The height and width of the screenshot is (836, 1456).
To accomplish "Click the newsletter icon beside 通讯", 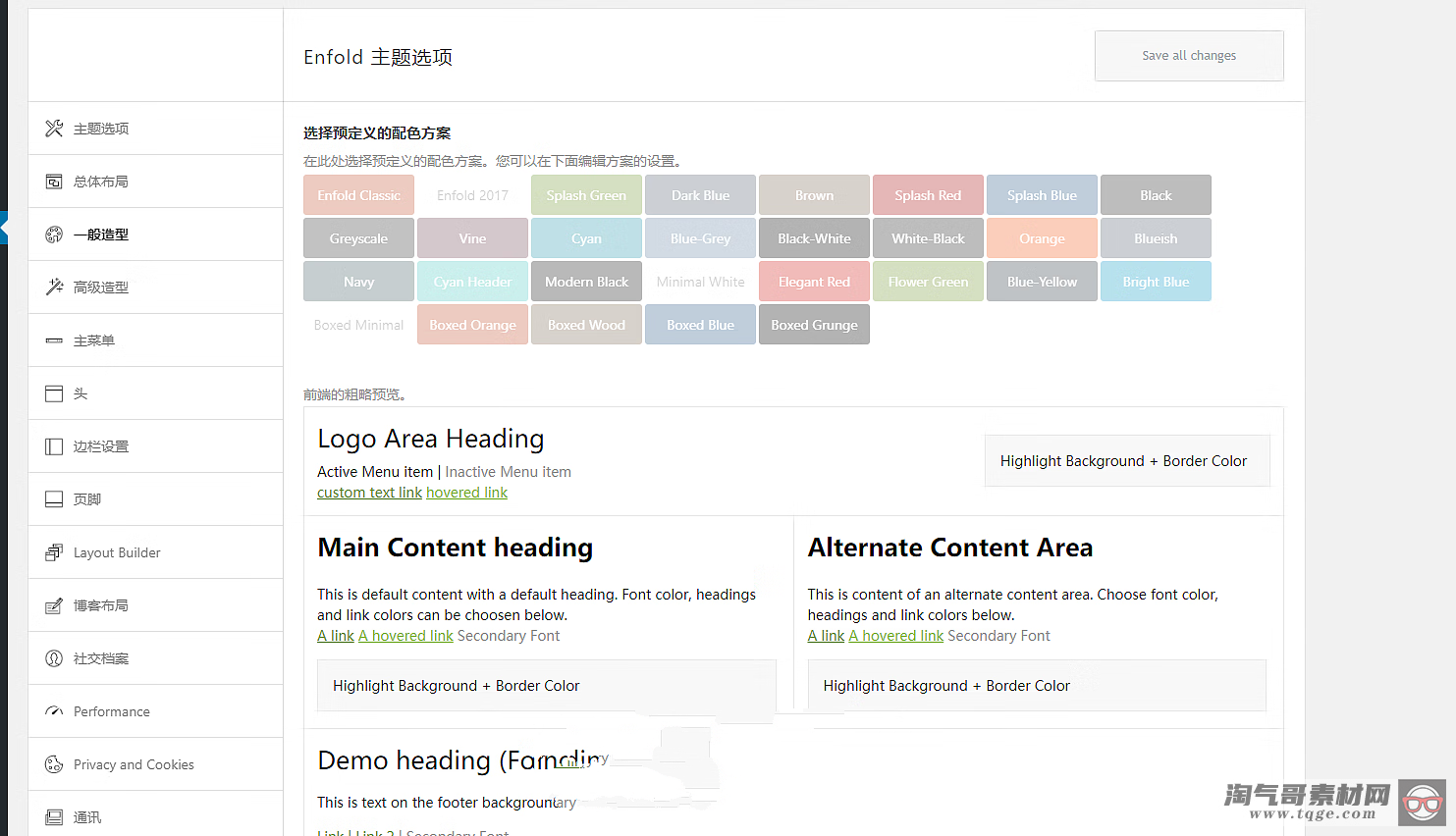I will (54, 817).
